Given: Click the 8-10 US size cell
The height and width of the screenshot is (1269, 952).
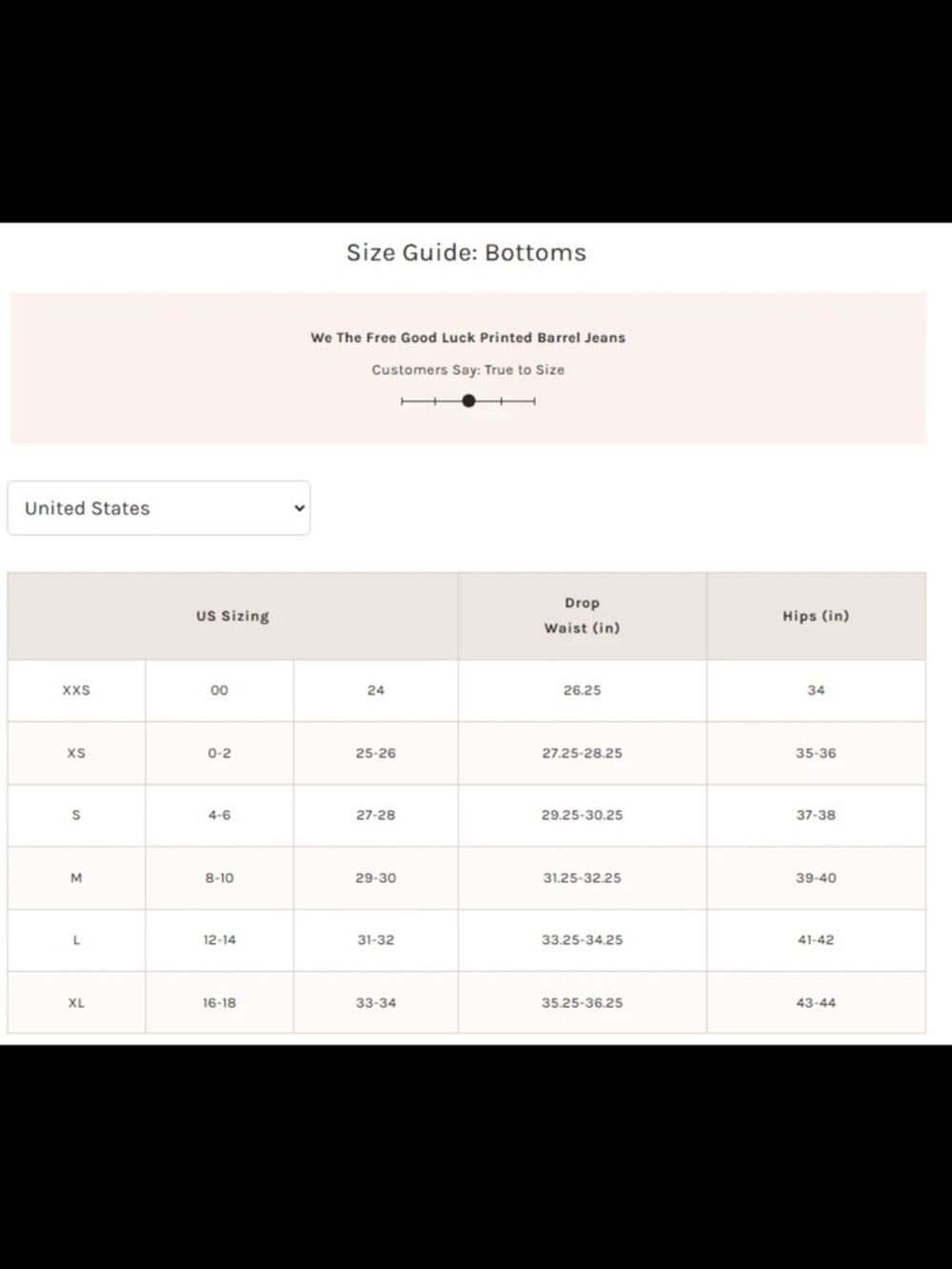Looking at the screenshot, I should (220, 878).
